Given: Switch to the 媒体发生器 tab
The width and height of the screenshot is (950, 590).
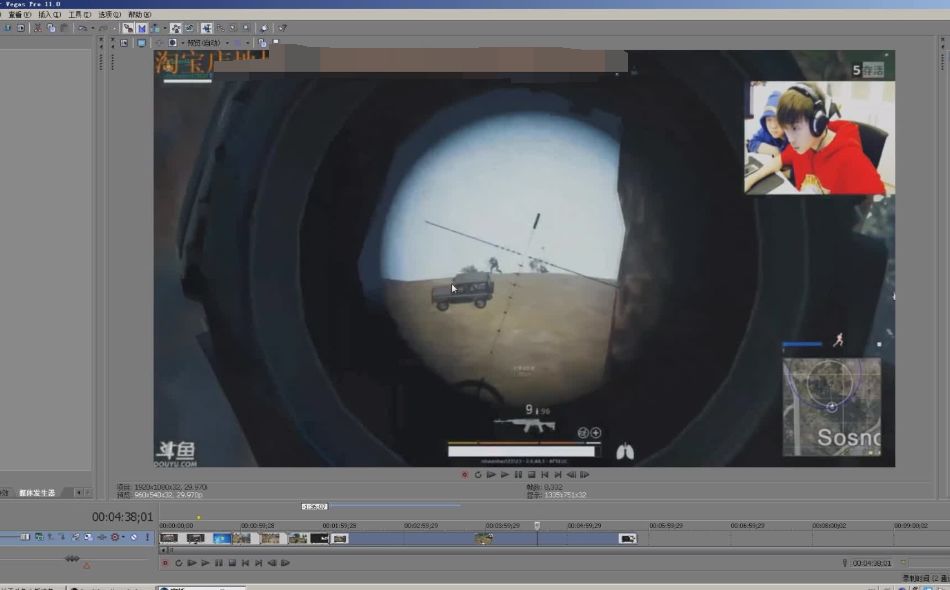Looking at the screenshot, I should point(37,492).
